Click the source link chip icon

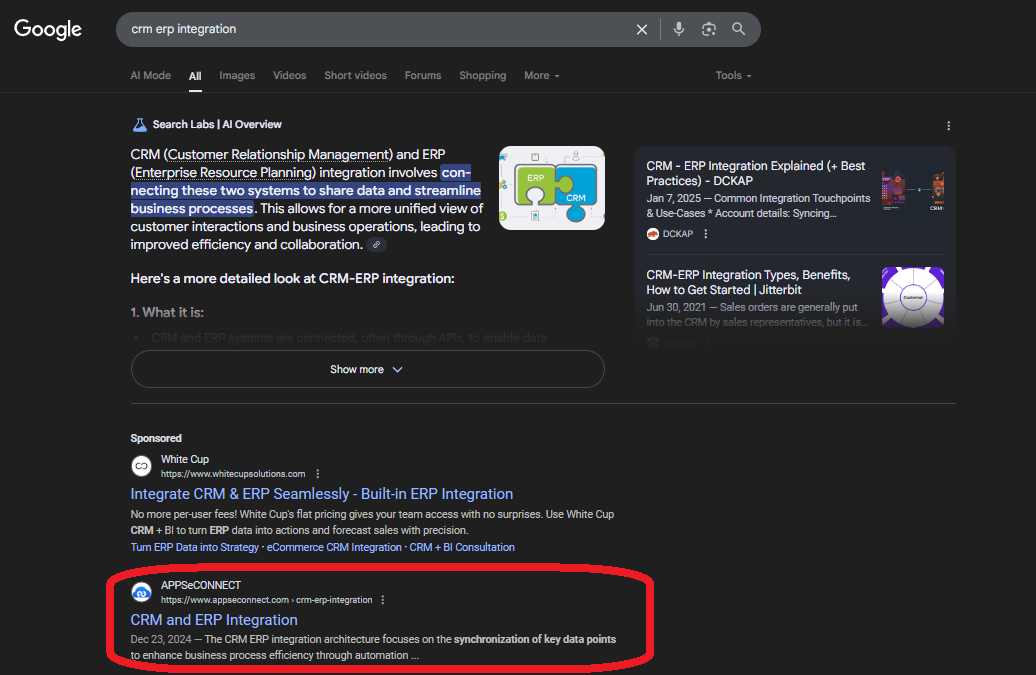tap(377, 245)
